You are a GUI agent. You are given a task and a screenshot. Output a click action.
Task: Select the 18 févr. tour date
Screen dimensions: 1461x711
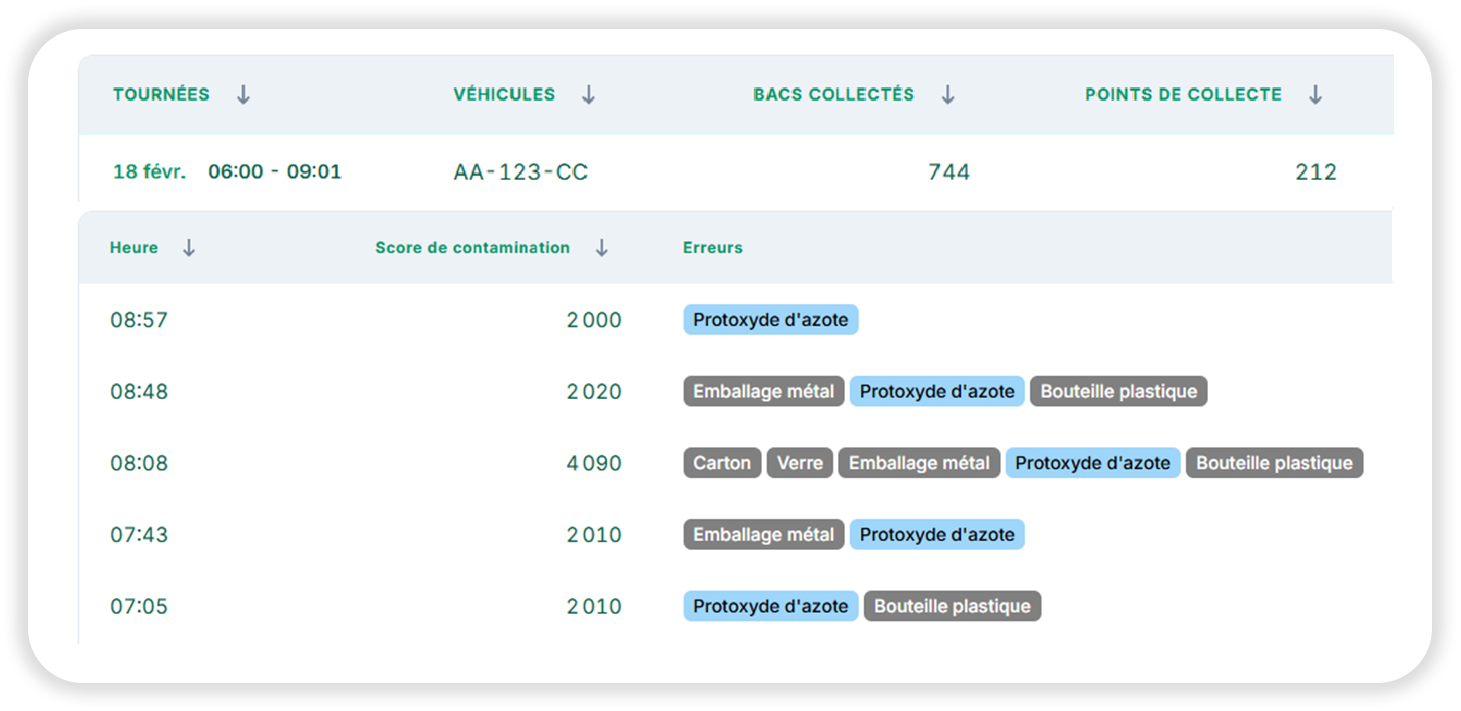pyautogui.click(x=149, y=172)
